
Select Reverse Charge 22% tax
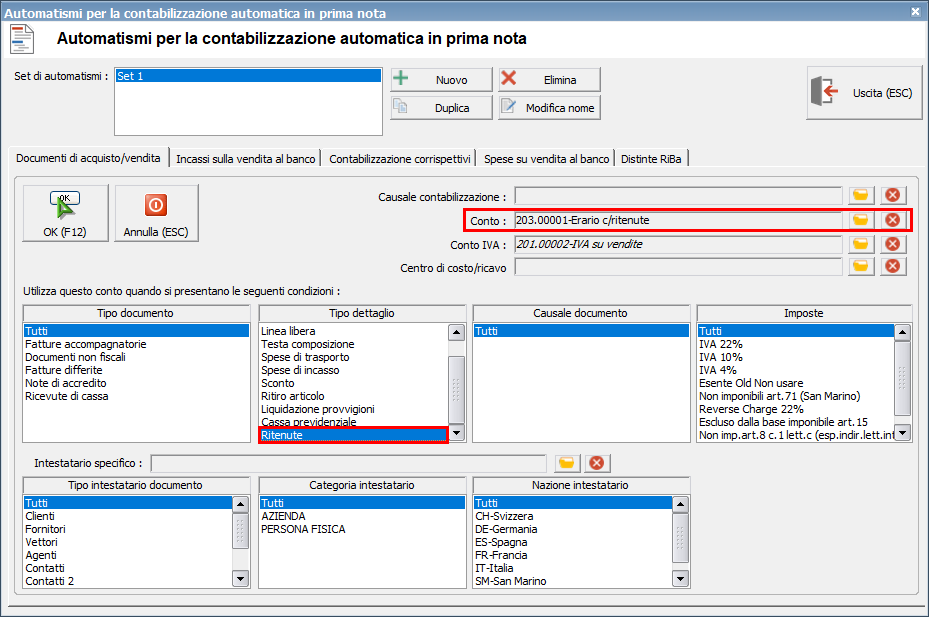[x=796, y=409]
